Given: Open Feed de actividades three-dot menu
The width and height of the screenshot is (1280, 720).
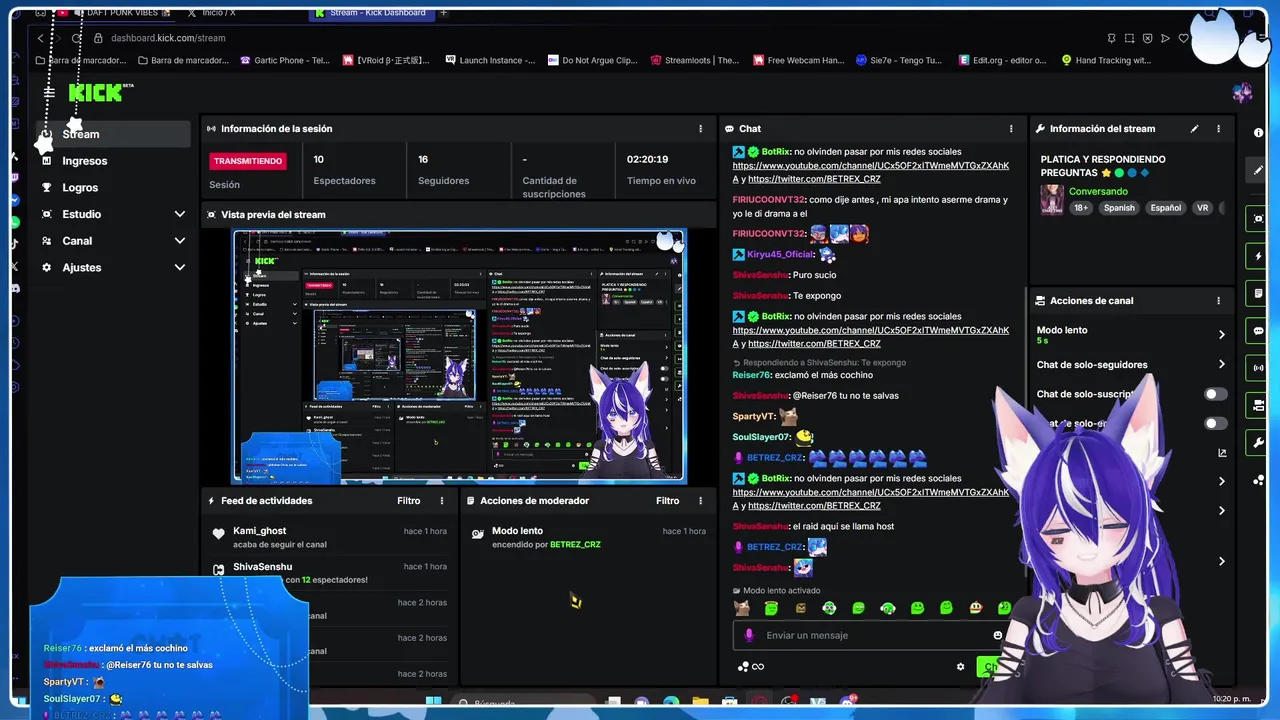Looking at the screenshot, I should click(442, 501).
